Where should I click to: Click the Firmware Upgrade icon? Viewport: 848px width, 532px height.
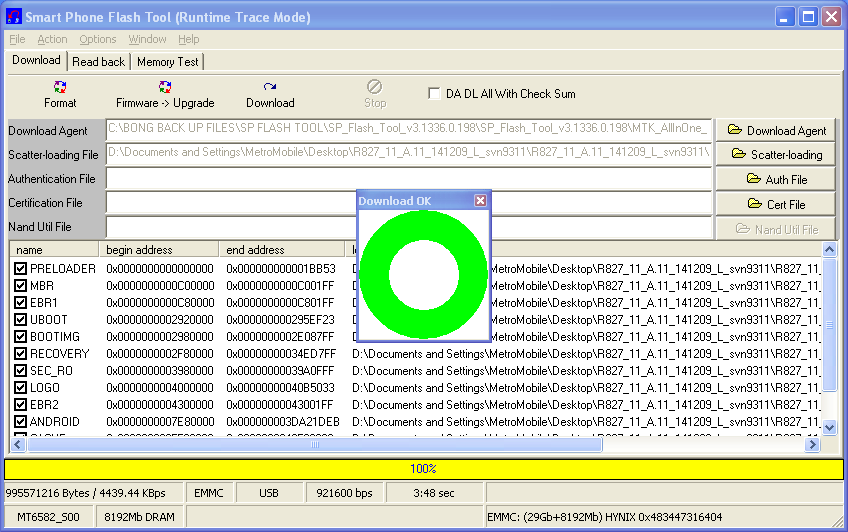(165, 88)
